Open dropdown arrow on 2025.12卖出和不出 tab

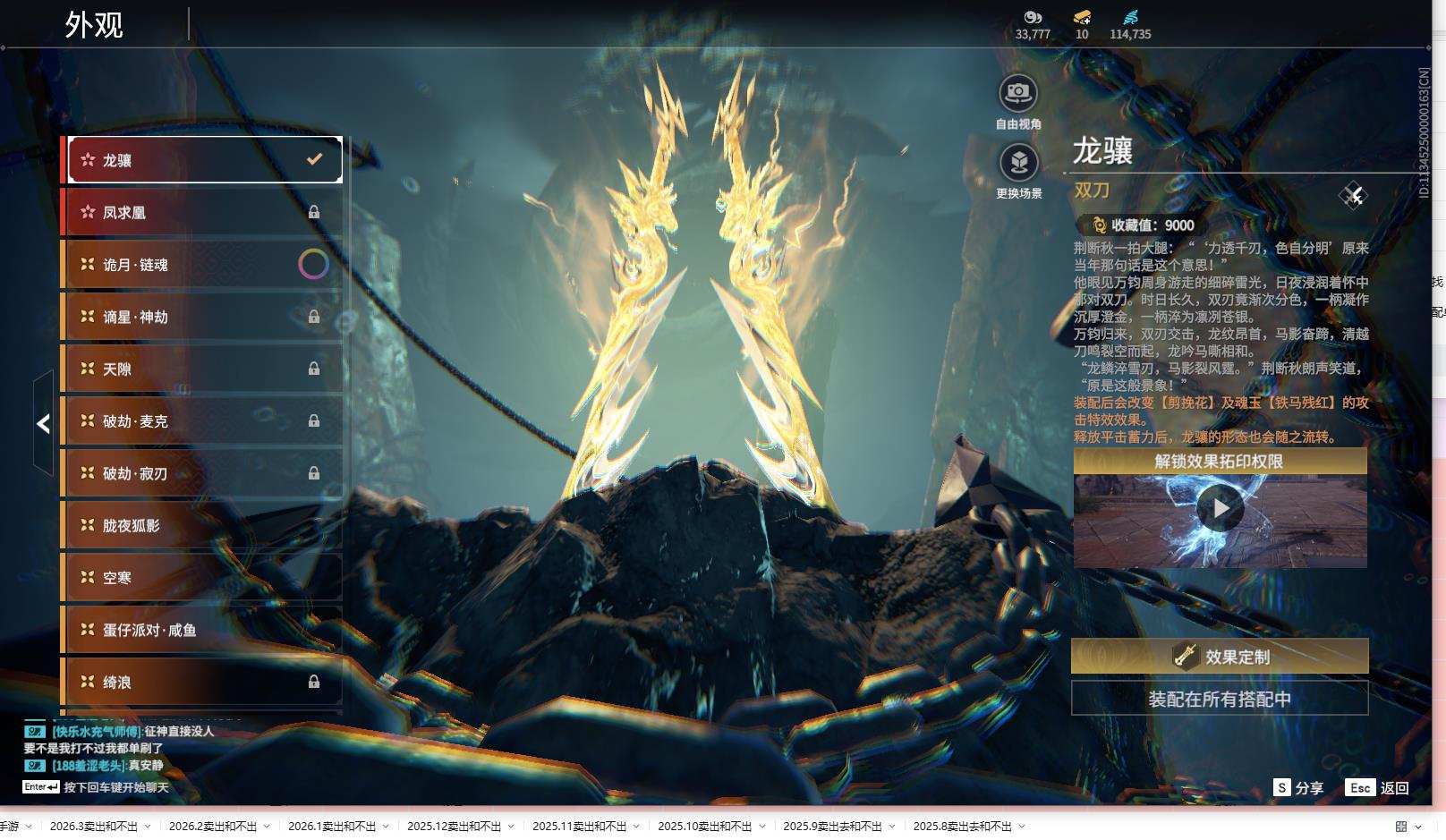(511, 827)
